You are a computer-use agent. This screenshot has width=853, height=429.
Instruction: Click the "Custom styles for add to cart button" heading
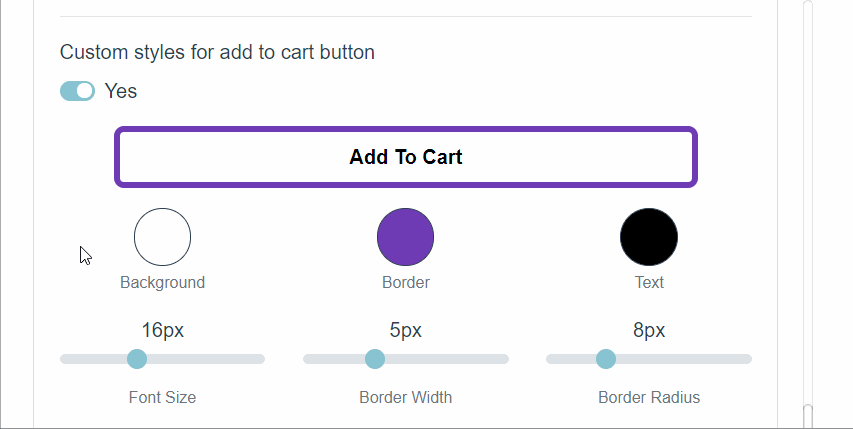tap(217, 52)
